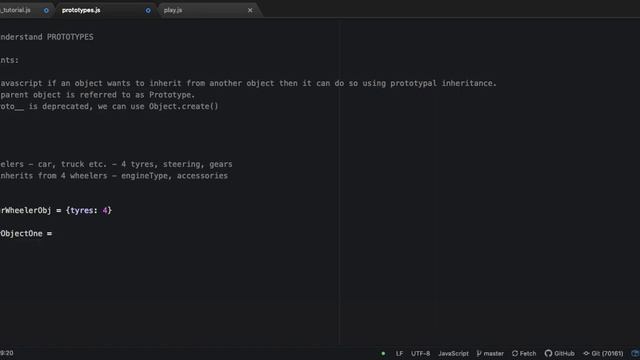This screenshot has width=640, height=360.
Task: Click the 'prototypal inheritance' comment text
Action: click(x=443, y=83)
